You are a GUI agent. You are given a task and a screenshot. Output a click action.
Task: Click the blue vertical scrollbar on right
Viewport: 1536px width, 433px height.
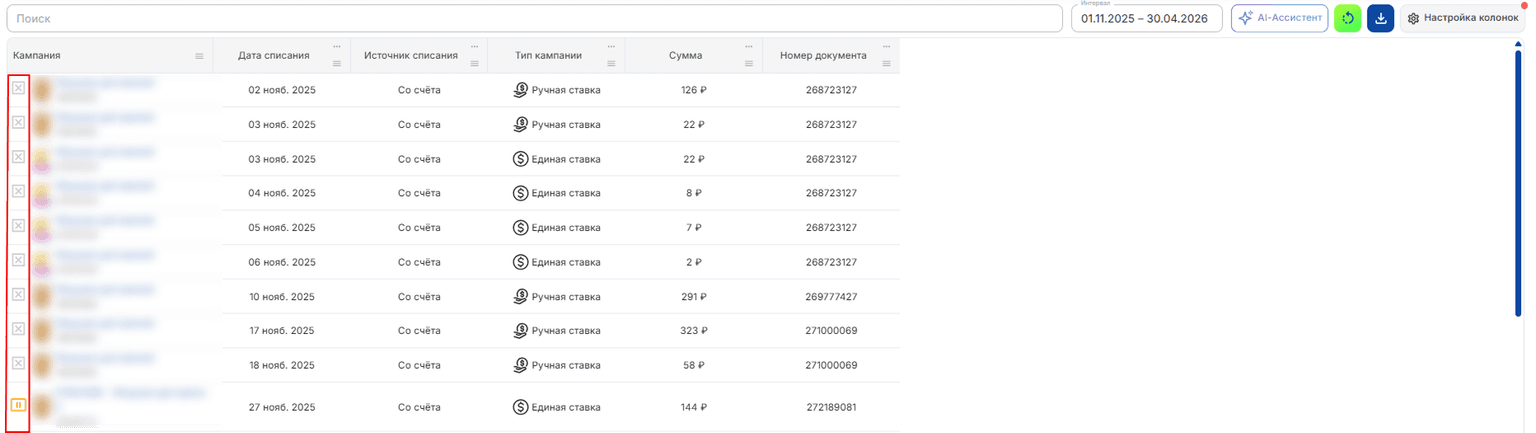[x=1521, y=180]
